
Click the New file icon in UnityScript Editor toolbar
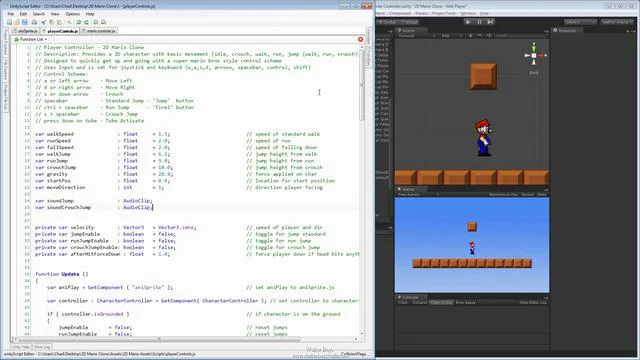pyautogui.click(x=9, y=22)
